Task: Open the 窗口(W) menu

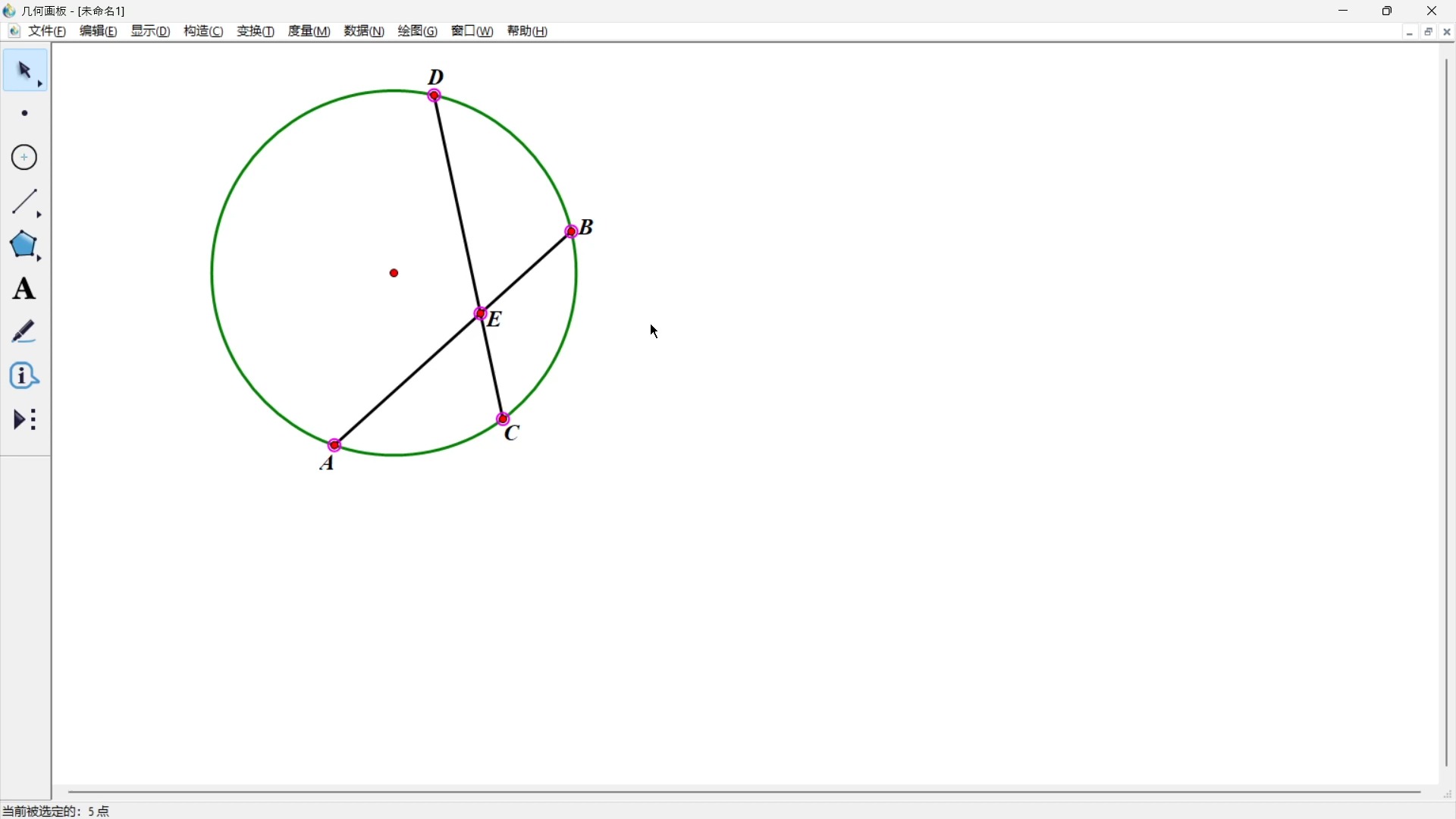Action: [473, 31]
